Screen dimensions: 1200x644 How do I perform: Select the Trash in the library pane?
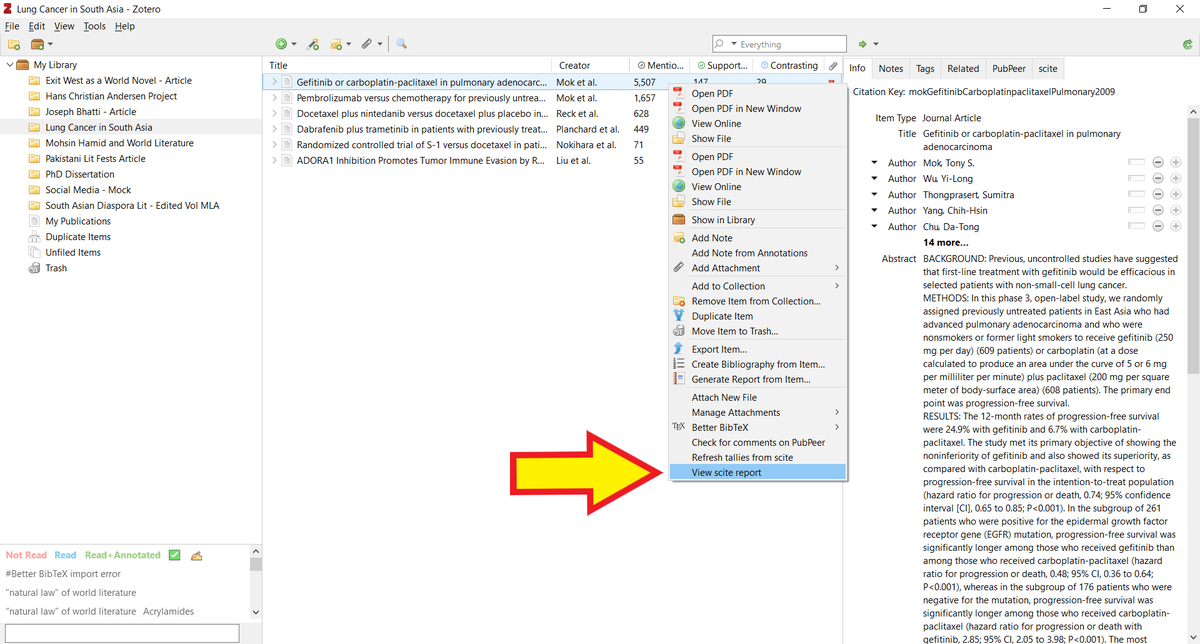coord(56,268)
